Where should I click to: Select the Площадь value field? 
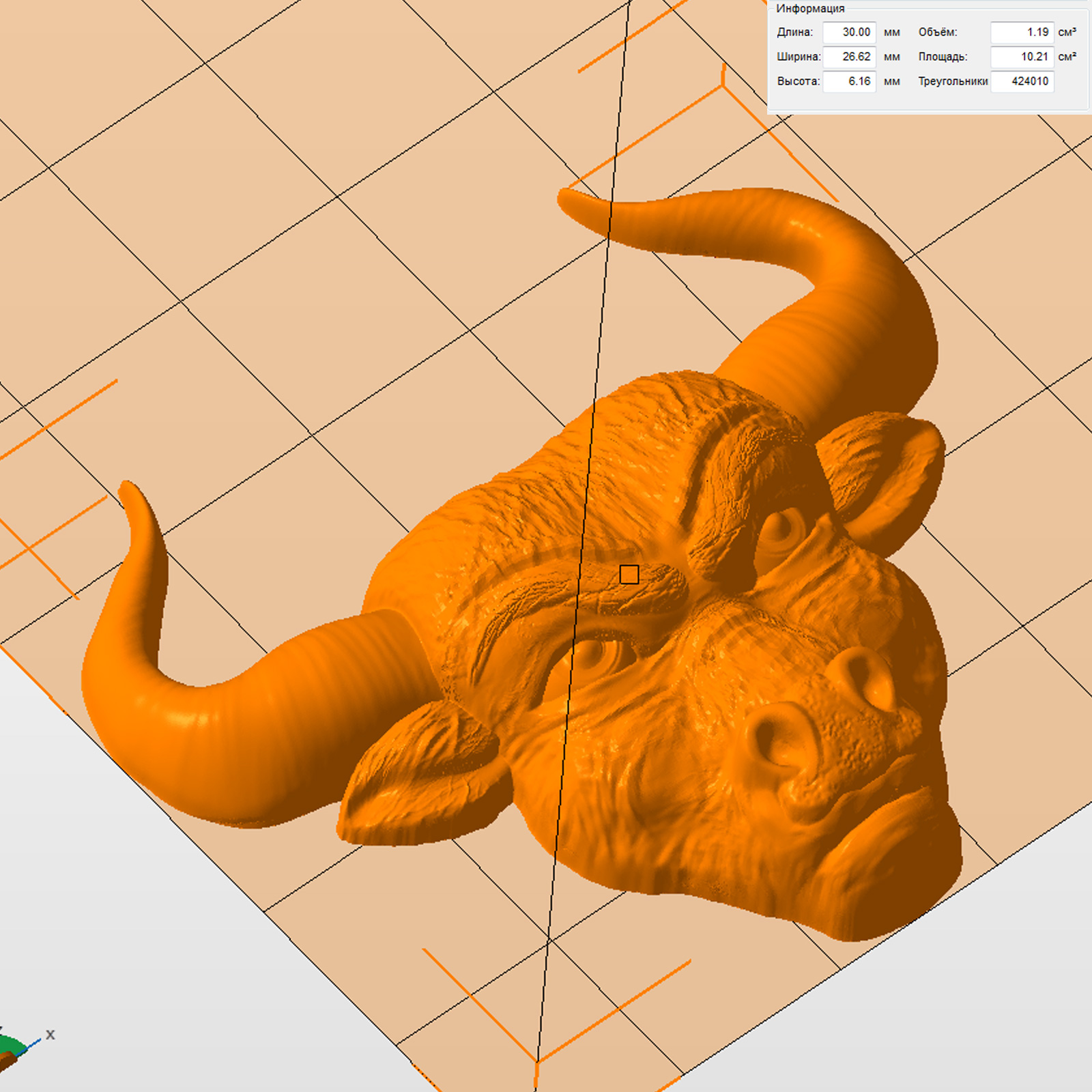[1022, 57]
